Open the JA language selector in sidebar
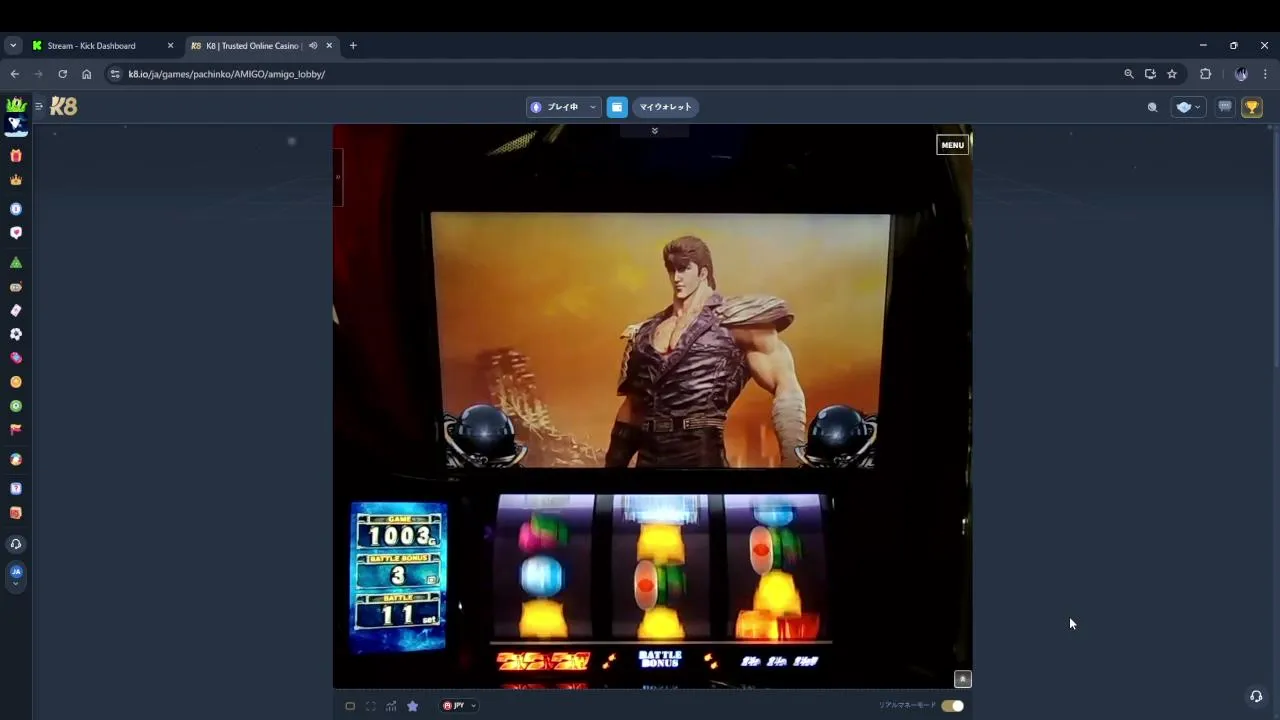This screenshot has width=1280, height=720. [15, 575]
